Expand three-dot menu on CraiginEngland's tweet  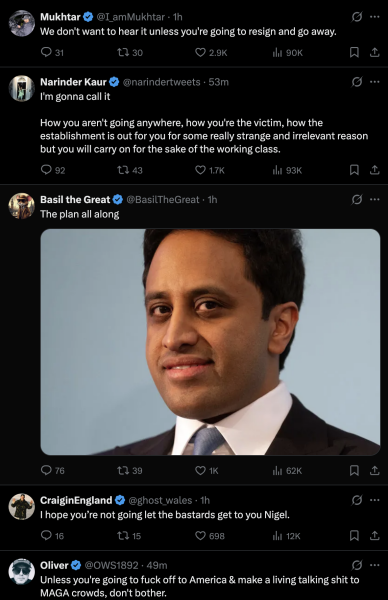(375, 500)
